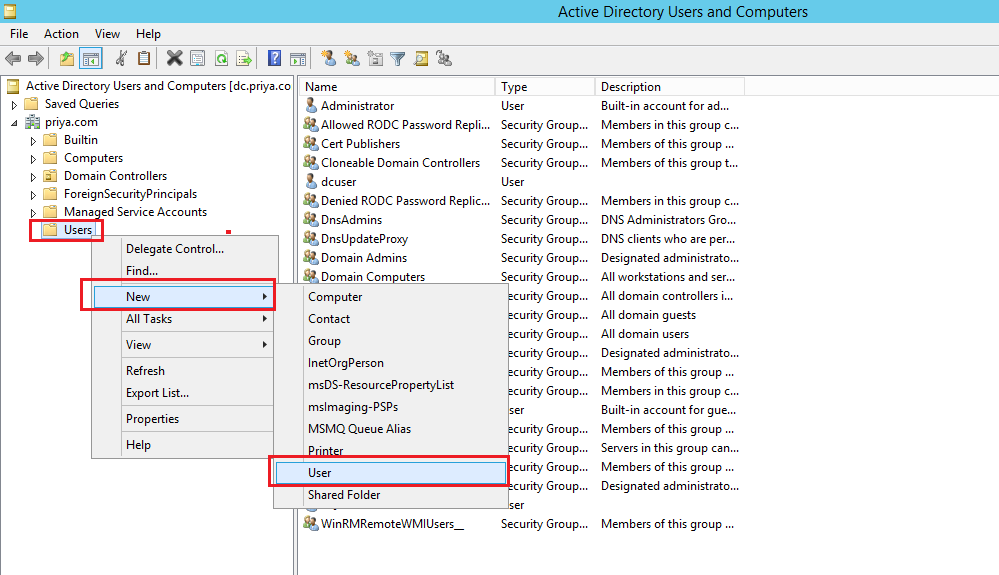The width and height of the screenshot is (999, 575).
Task: Select Find... in the context menu
Action: 185,271
